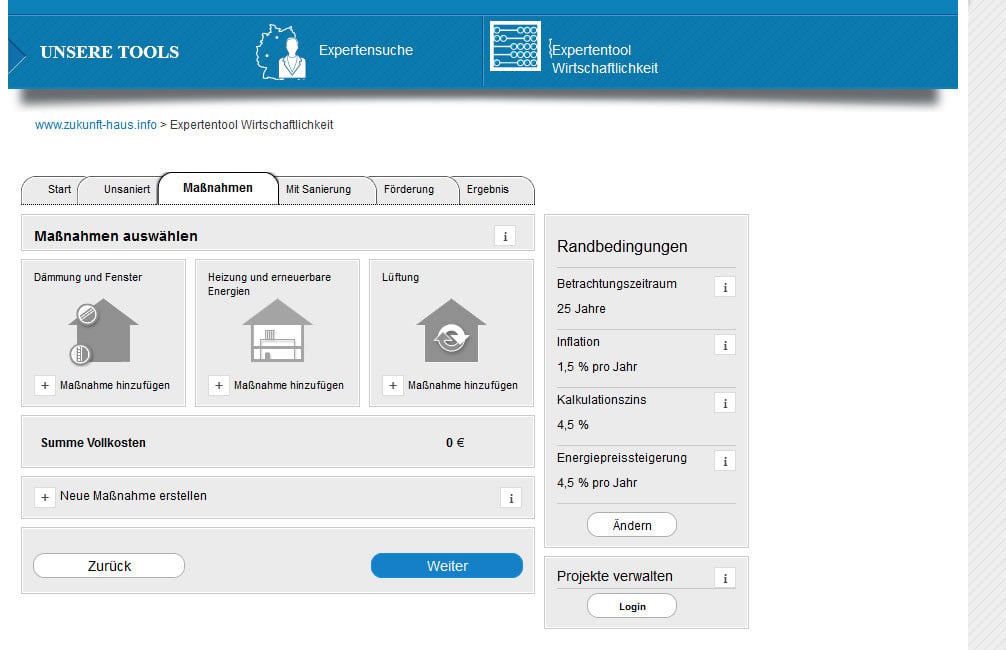Click the abacus Expertentool icon
Image resolution: width=1006 pixels, height=650 pixels.
coord(515,46)
